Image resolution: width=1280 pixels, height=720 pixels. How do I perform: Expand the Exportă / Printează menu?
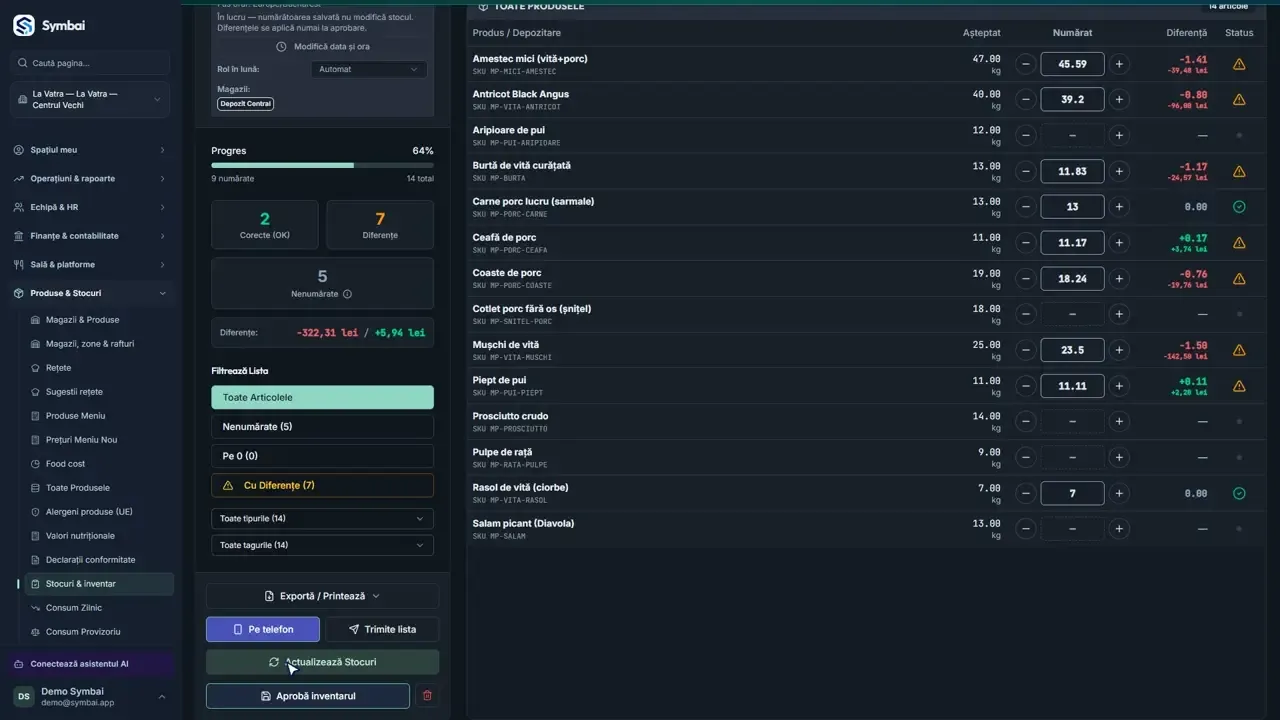click(322, 596)
